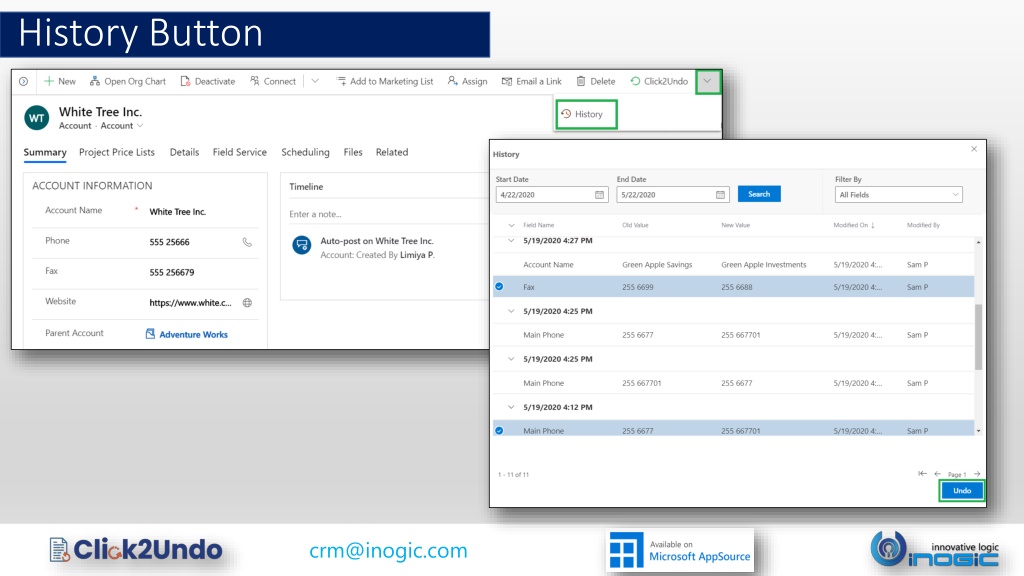Open Org Chart from the command bar
This screenshot has height=576, width=1024.
(128, 82)
